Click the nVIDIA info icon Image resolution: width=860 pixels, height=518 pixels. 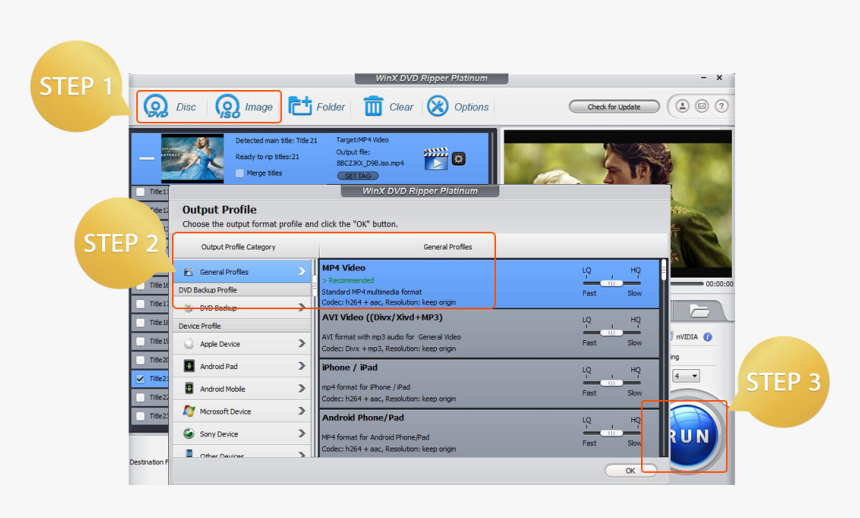[x=708, y=337]
